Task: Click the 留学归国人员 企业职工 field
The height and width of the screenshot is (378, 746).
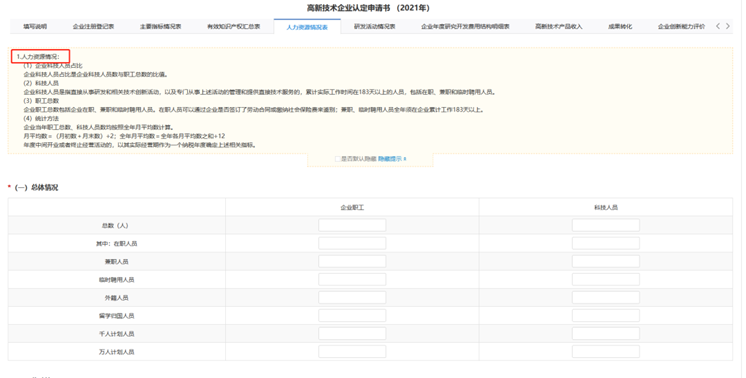Action: point(352,315)
